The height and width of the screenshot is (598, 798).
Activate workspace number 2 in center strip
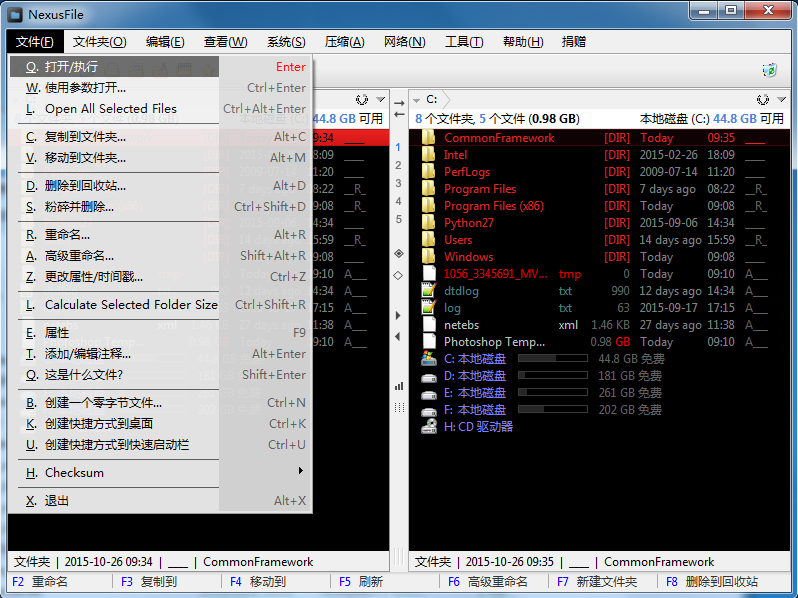(398, 165)
